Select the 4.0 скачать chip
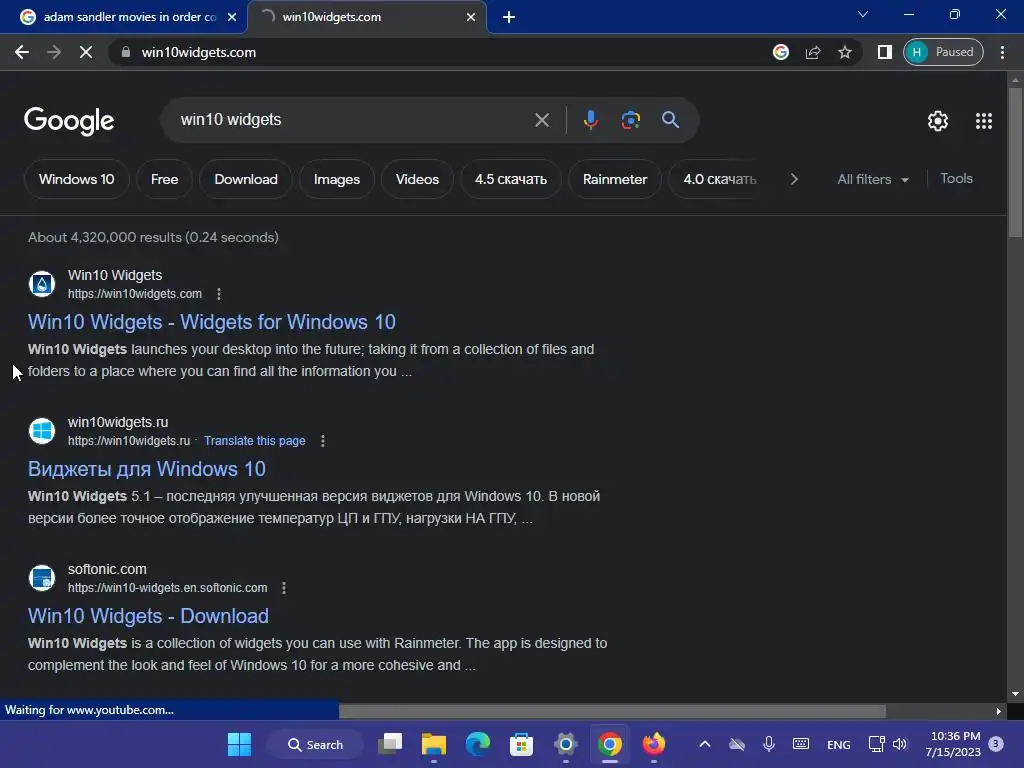 click(x=720, y=179)
